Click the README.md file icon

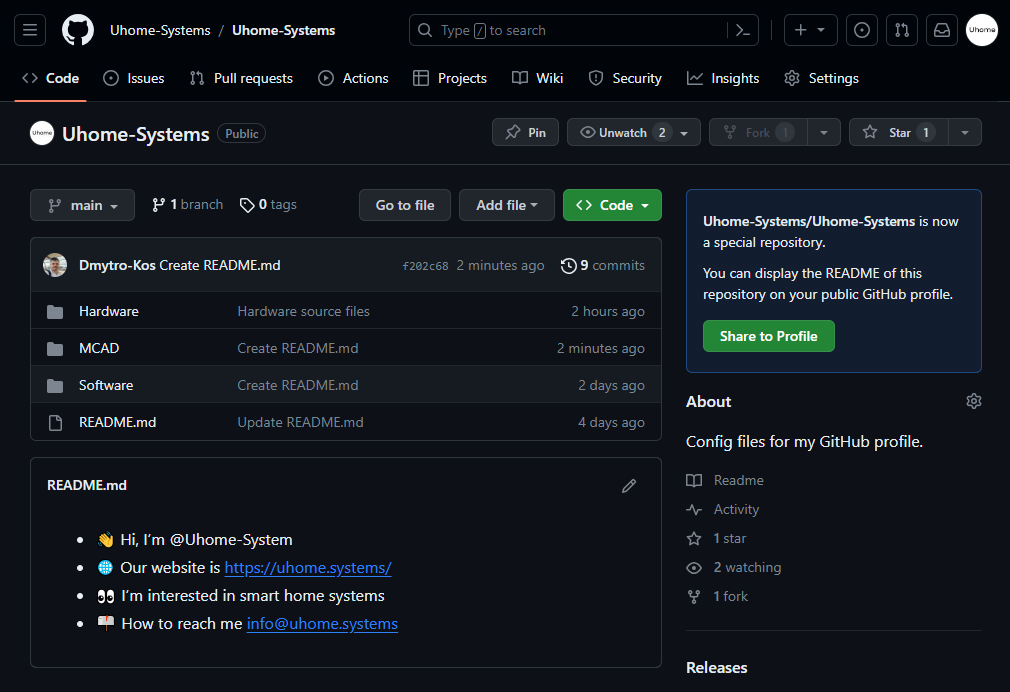55,423
